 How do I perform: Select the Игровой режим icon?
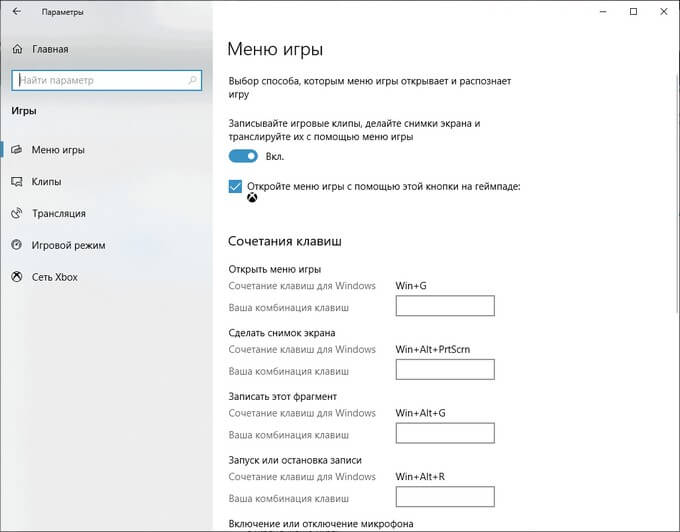click(16, 245)
